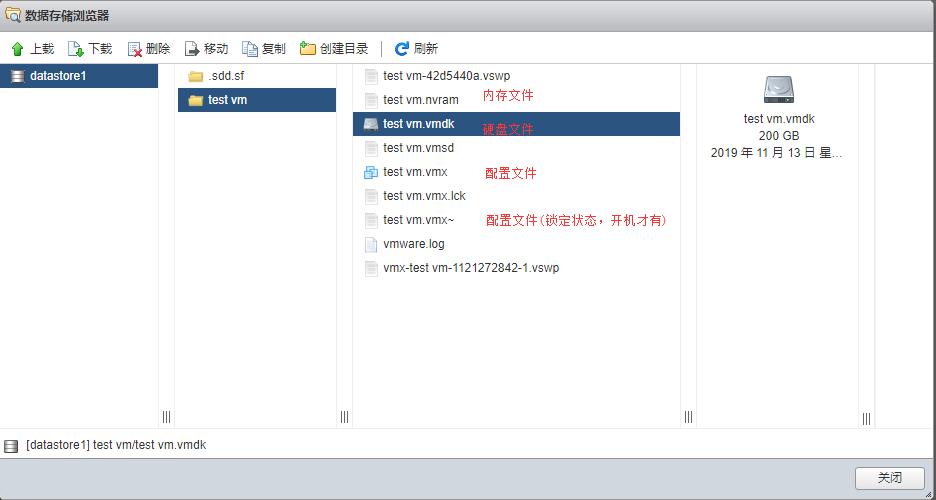Image resolution: width=936 pixels, height=500 pixels.
Task: Click the Move (移动) toolbar icon
Action: coord(192,49)
